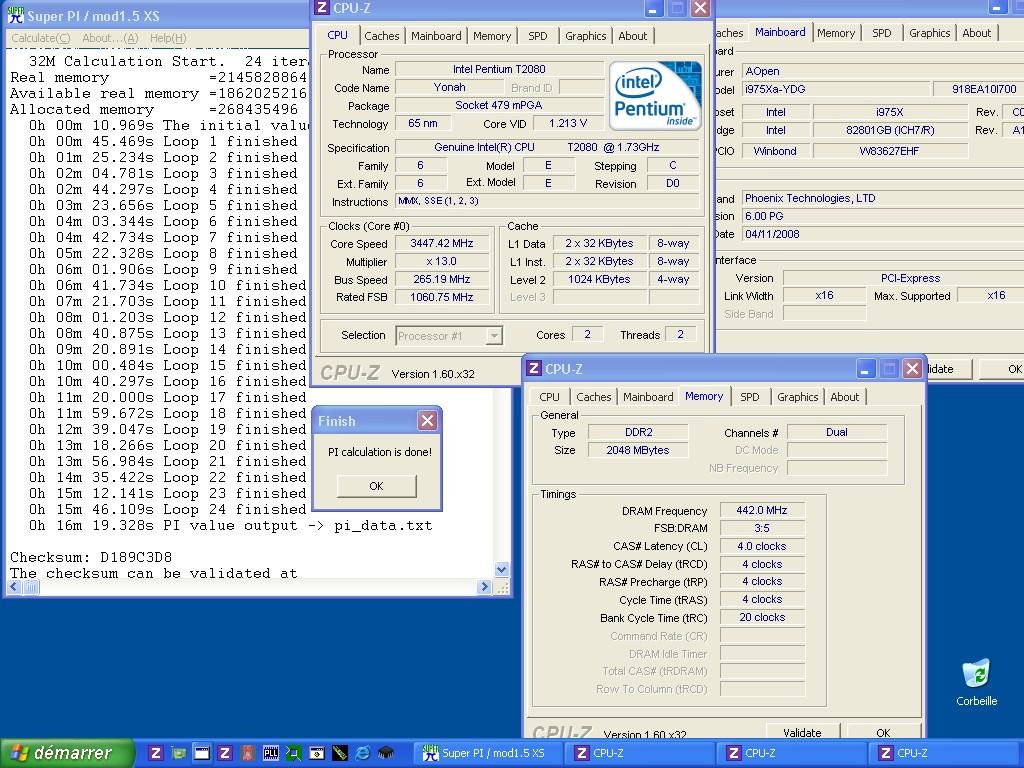The width and height of the screenshot is (1024, 768).
Task: Switch to CPU tab in memory CPU-Z window
Action: [x=549, y=396]
